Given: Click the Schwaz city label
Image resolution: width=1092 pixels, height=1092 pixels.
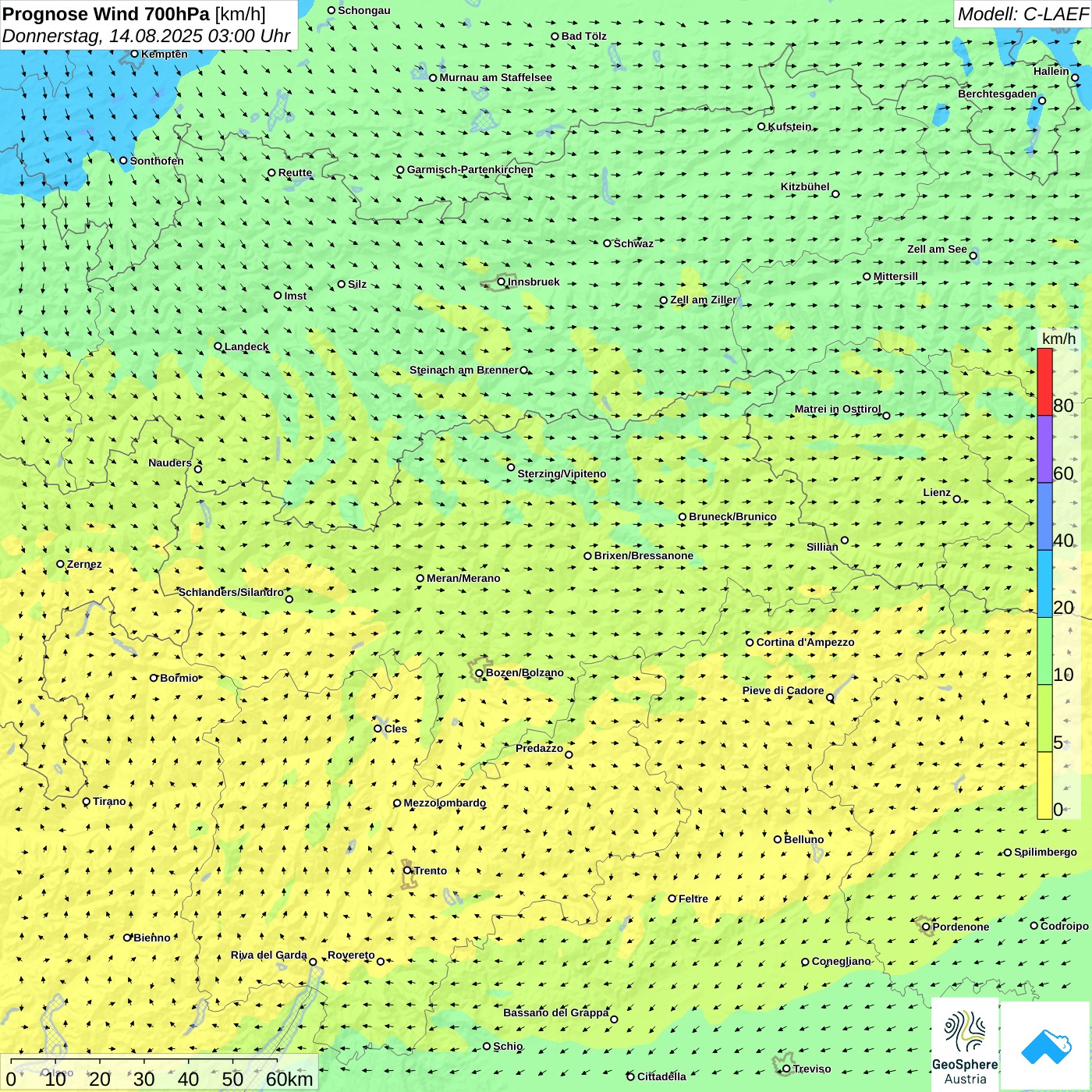Looking at the screenshot, I should 633,243.
